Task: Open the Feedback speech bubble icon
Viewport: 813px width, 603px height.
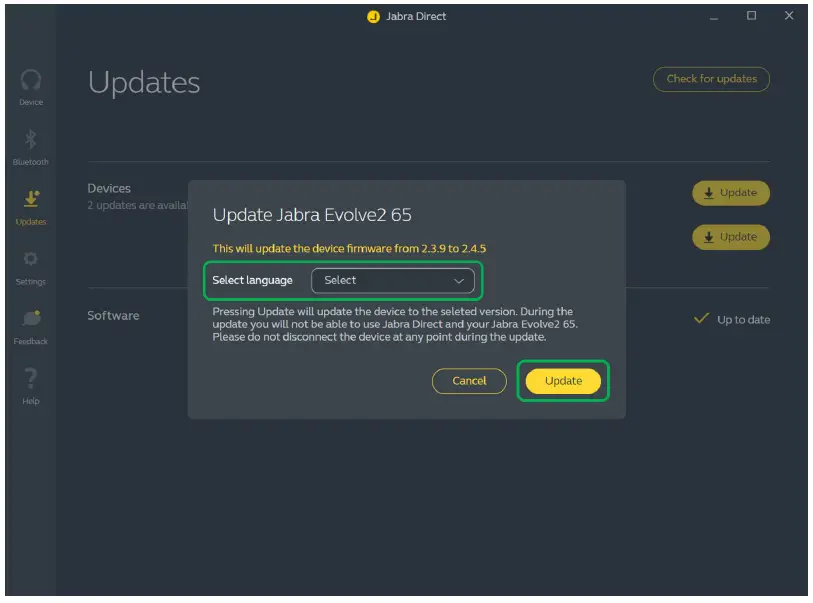Action: (31, 318)
